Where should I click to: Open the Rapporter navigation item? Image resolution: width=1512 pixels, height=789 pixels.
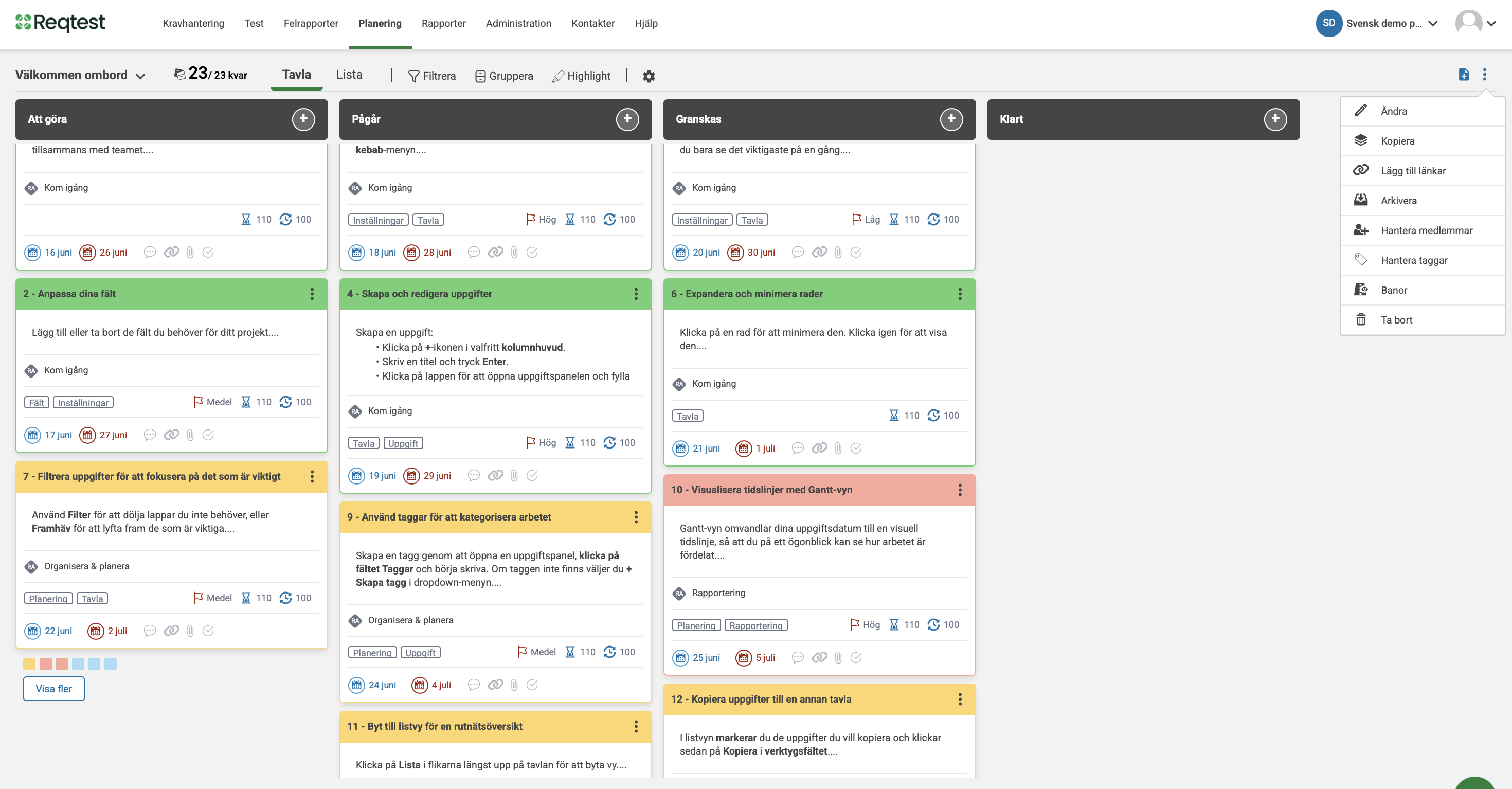pos(444,24)
